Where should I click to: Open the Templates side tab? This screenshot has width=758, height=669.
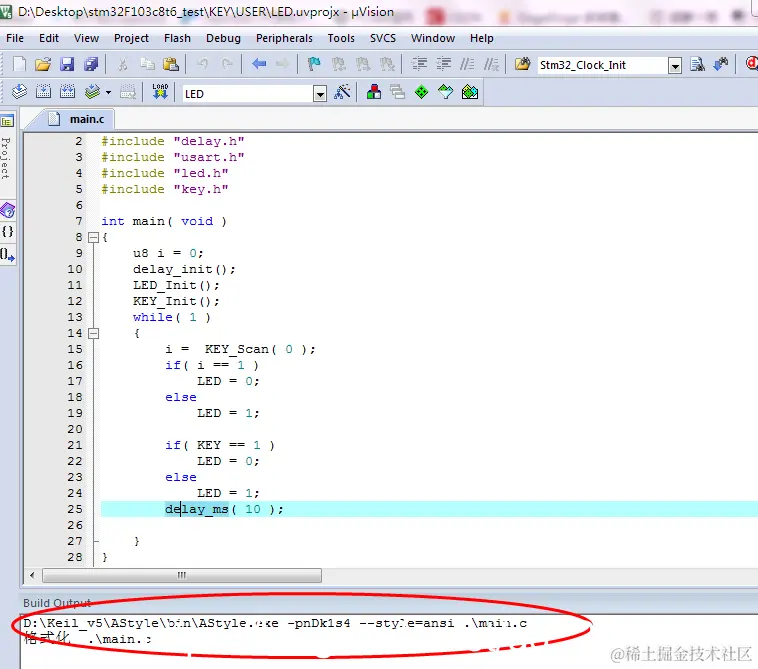click(x=7, y=254)
